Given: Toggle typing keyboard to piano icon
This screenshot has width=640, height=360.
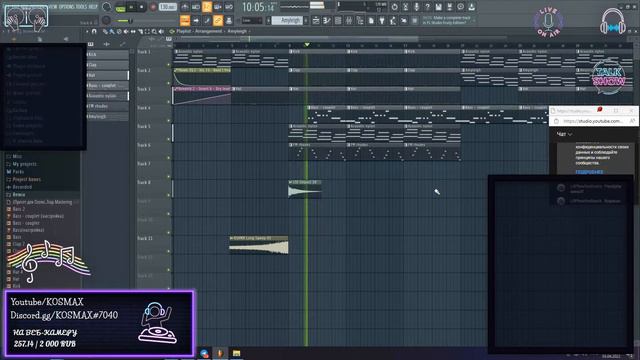Looking at the screenshot, I should 185,20.
